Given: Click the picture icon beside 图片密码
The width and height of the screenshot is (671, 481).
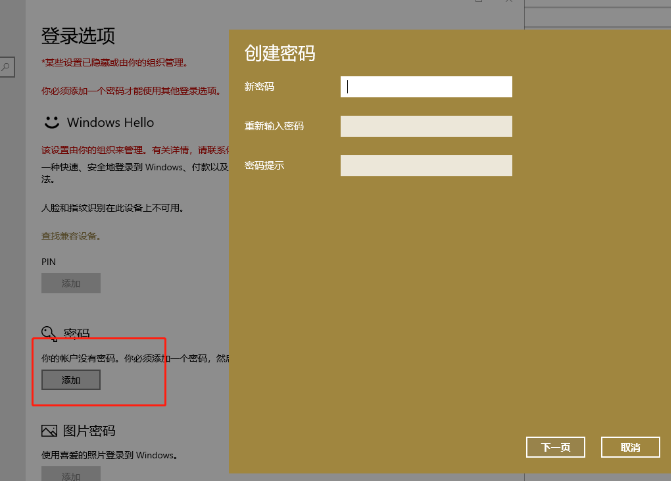Looking at the screenshot, I should coord(49,431).
